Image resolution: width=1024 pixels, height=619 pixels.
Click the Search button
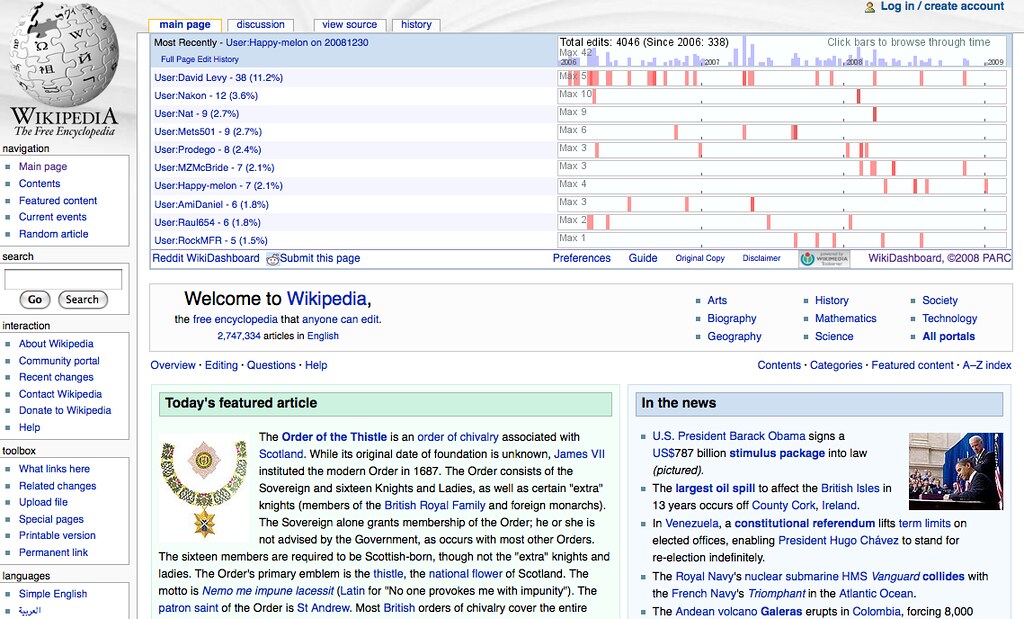pyautogui.click(x=82, y=300)
